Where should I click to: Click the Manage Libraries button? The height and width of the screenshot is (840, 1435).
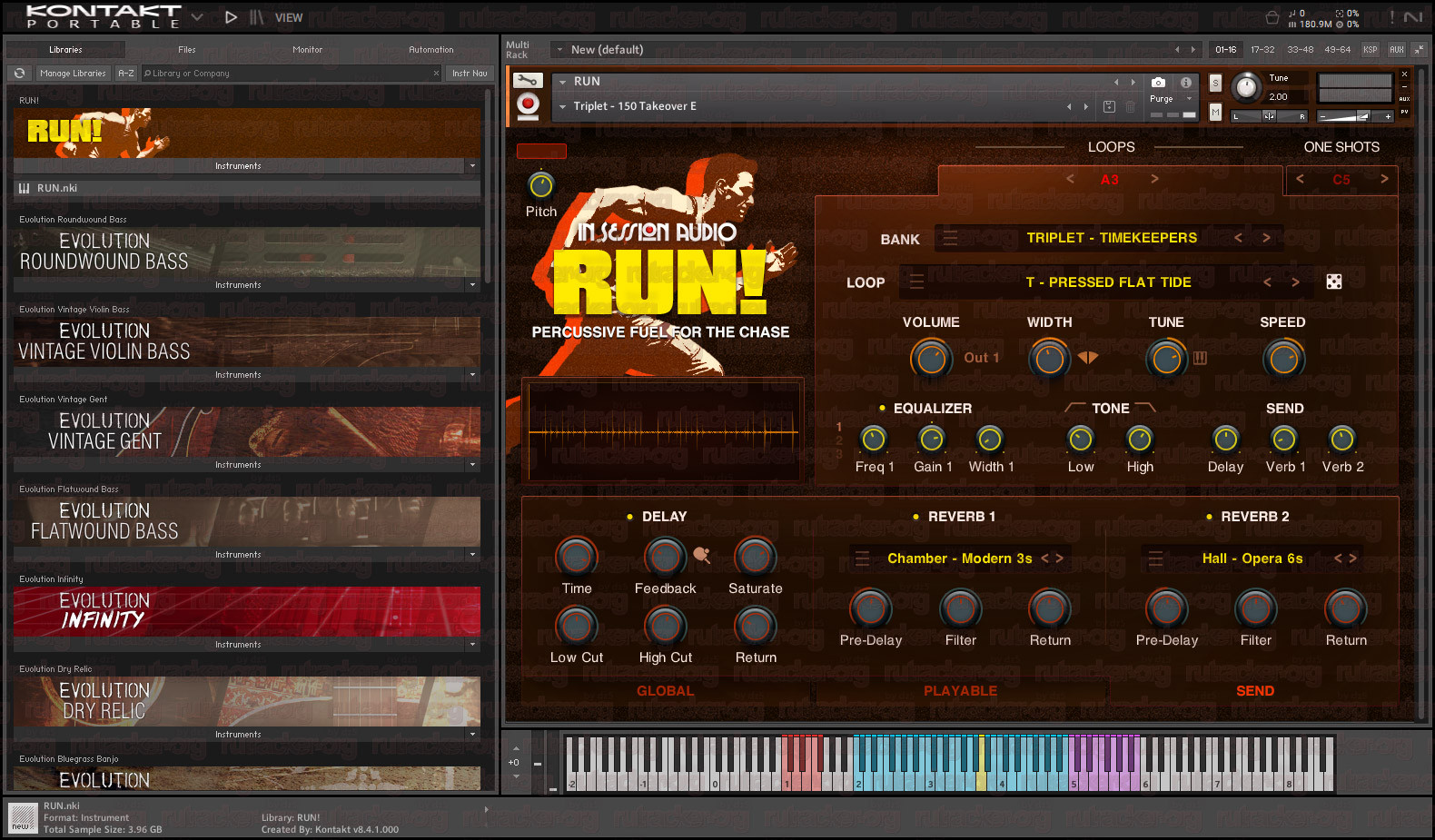click(x=73, y=73)
